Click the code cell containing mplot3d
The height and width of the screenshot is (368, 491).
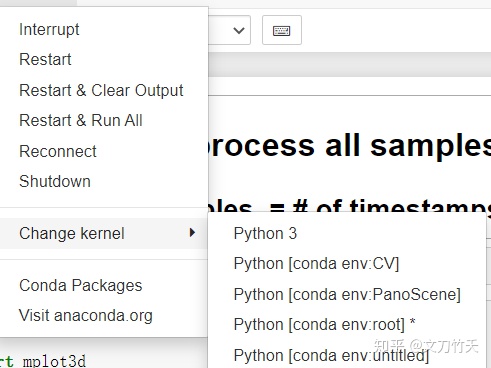(x=43, y=361)
